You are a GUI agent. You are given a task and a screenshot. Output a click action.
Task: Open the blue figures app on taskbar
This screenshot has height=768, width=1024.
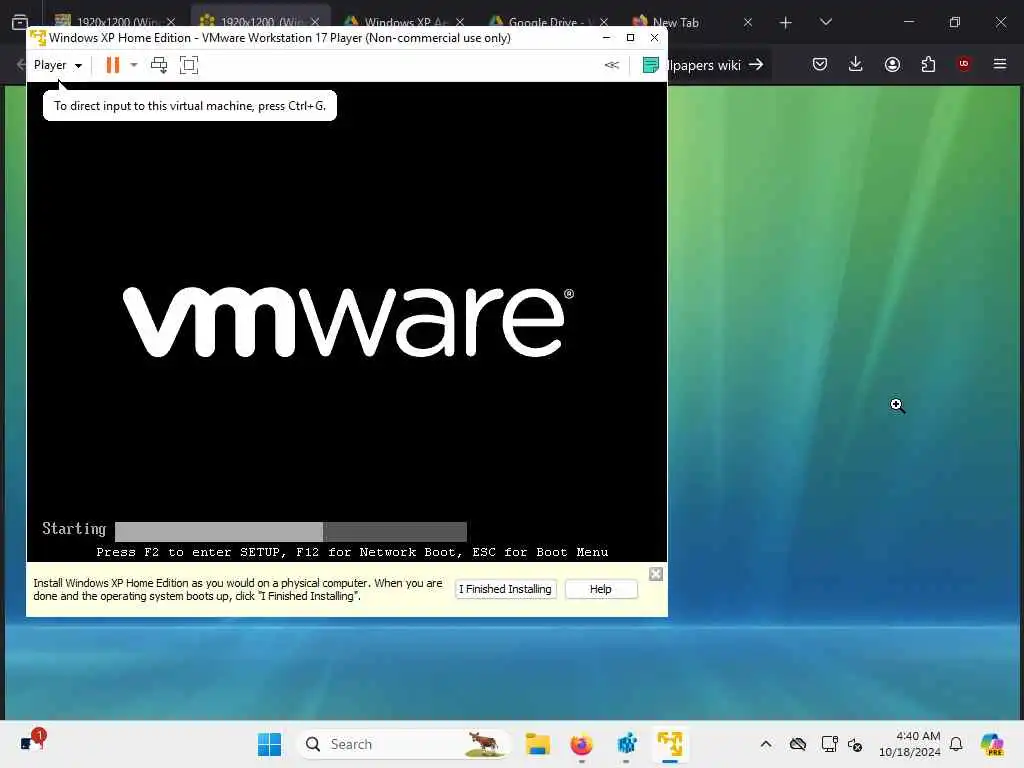point(626,744)
